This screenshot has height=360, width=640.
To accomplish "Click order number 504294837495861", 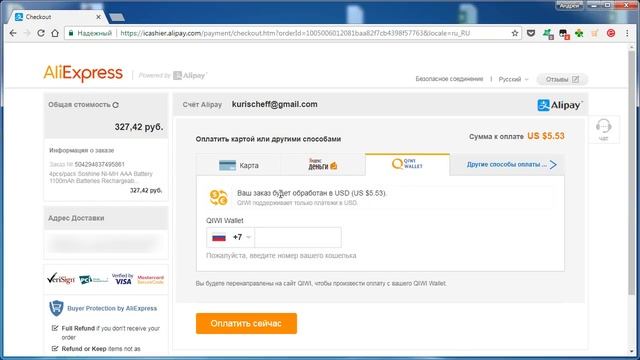I will click(x=100, y=164).
